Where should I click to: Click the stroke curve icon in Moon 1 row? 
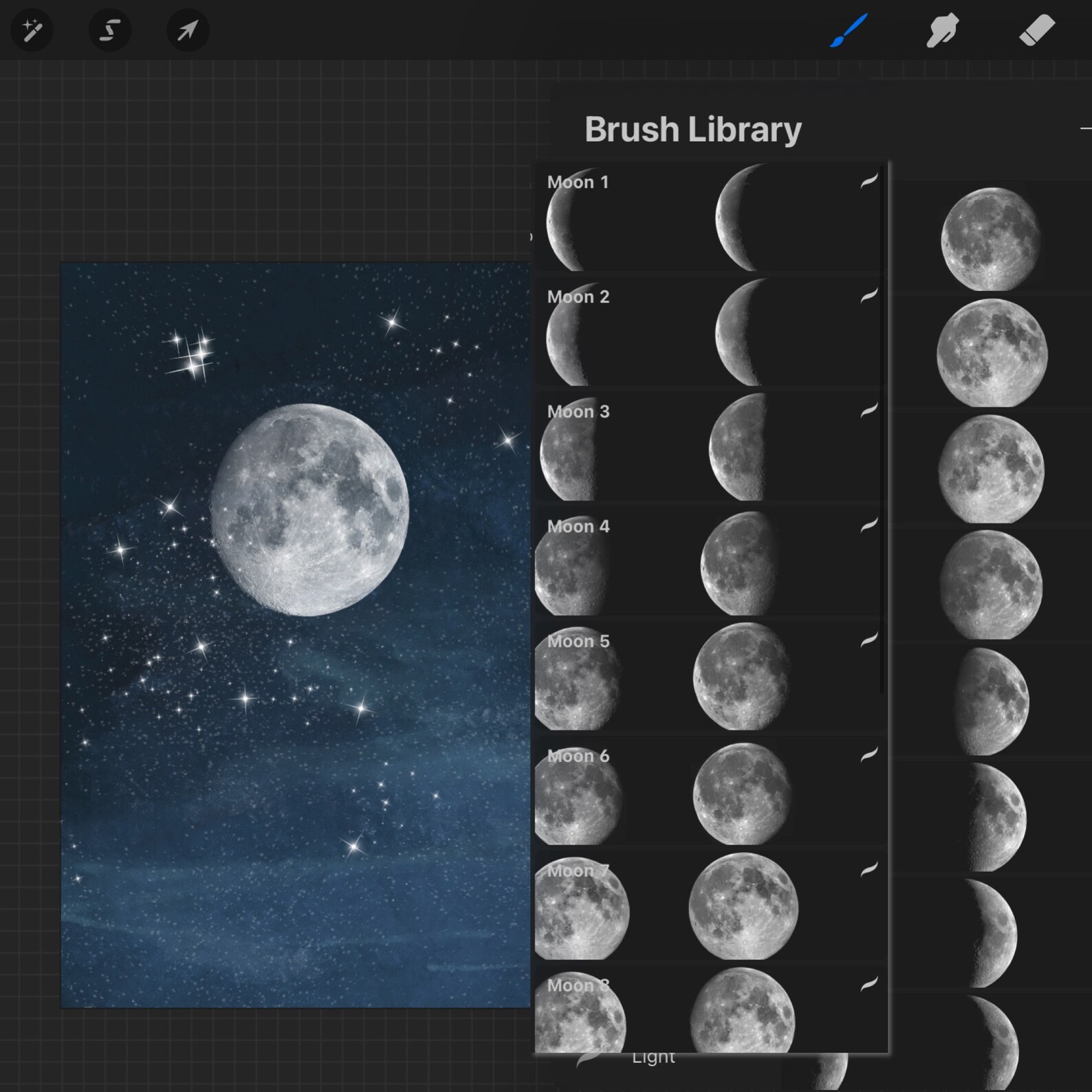869,182
